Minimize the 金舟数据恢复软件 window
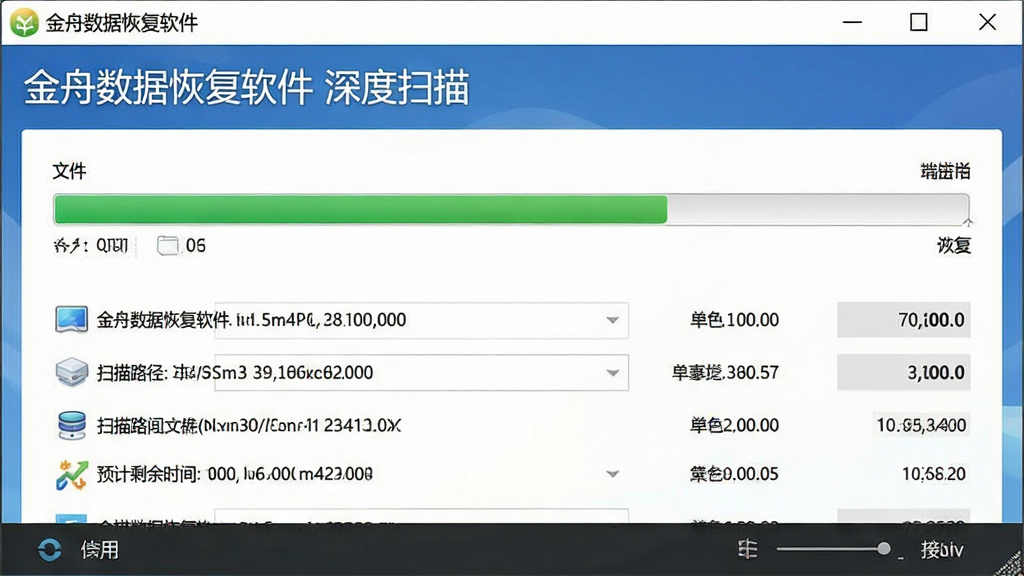1024x576 pixels. (x=852, y=22)
